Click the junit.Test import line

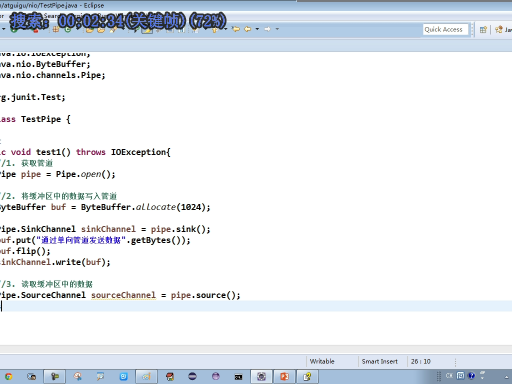click(33, 97)
